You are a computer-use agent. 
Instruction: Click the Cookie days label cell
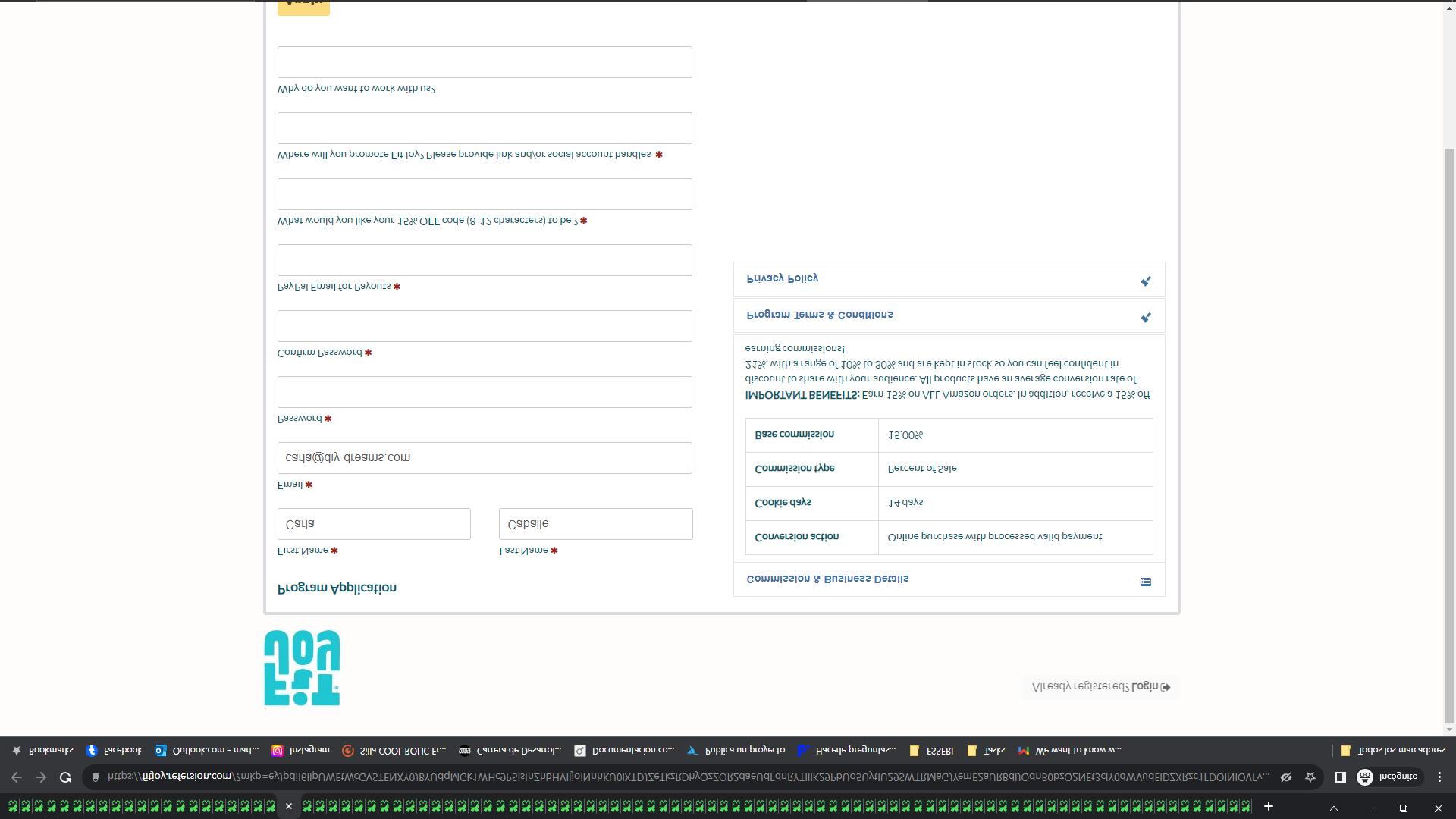click(x=811, y=504)
